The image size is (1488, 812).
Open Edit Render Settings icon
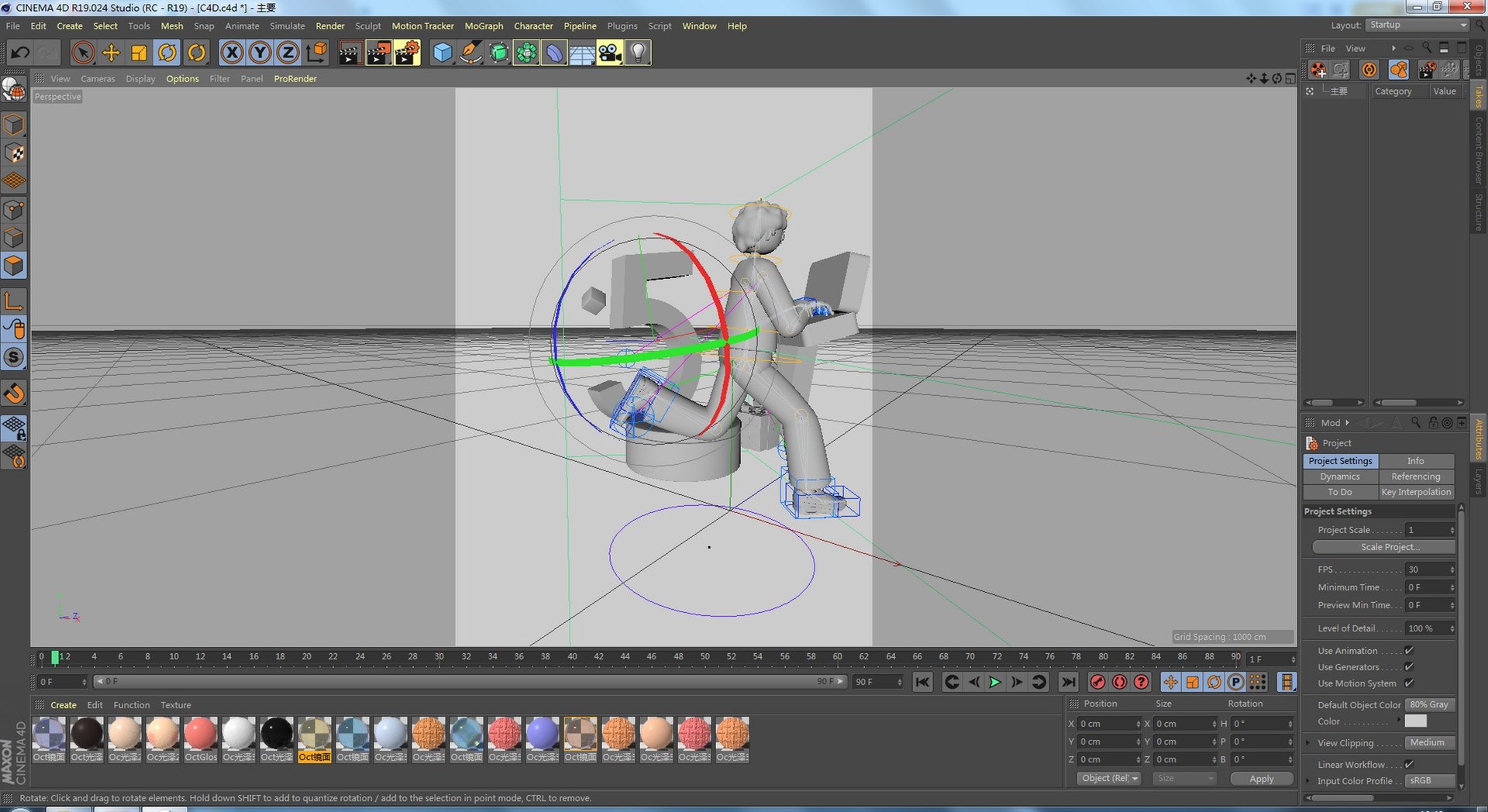tap(407, 53)
